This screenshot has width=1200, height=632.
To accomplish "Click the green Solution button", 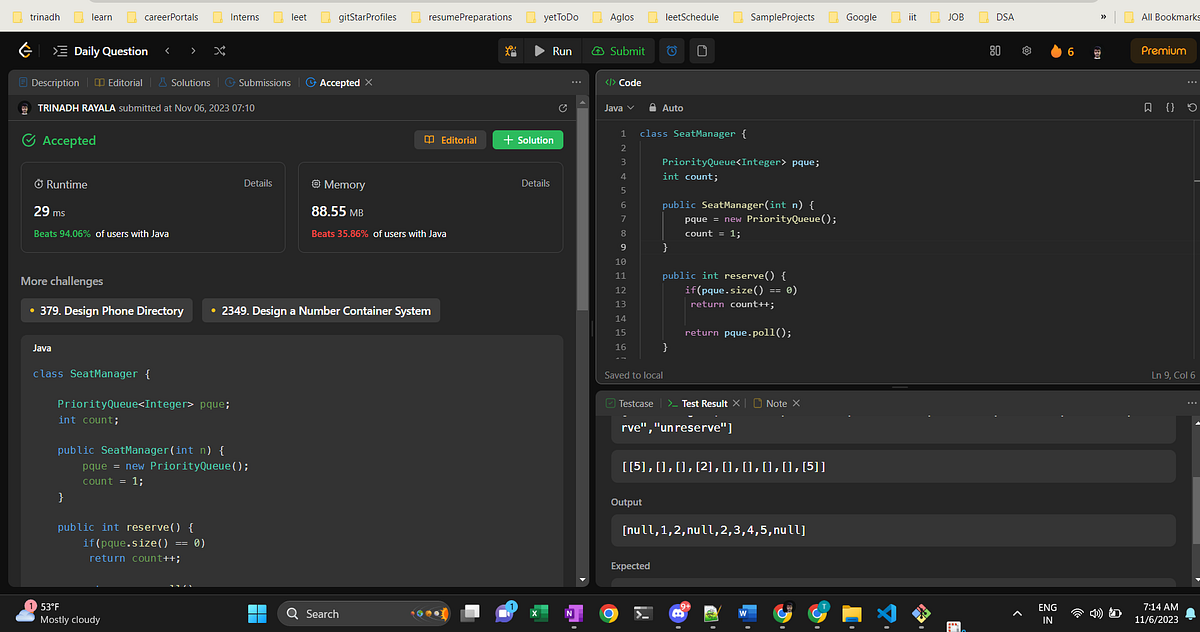I will (x=528, y=140).
